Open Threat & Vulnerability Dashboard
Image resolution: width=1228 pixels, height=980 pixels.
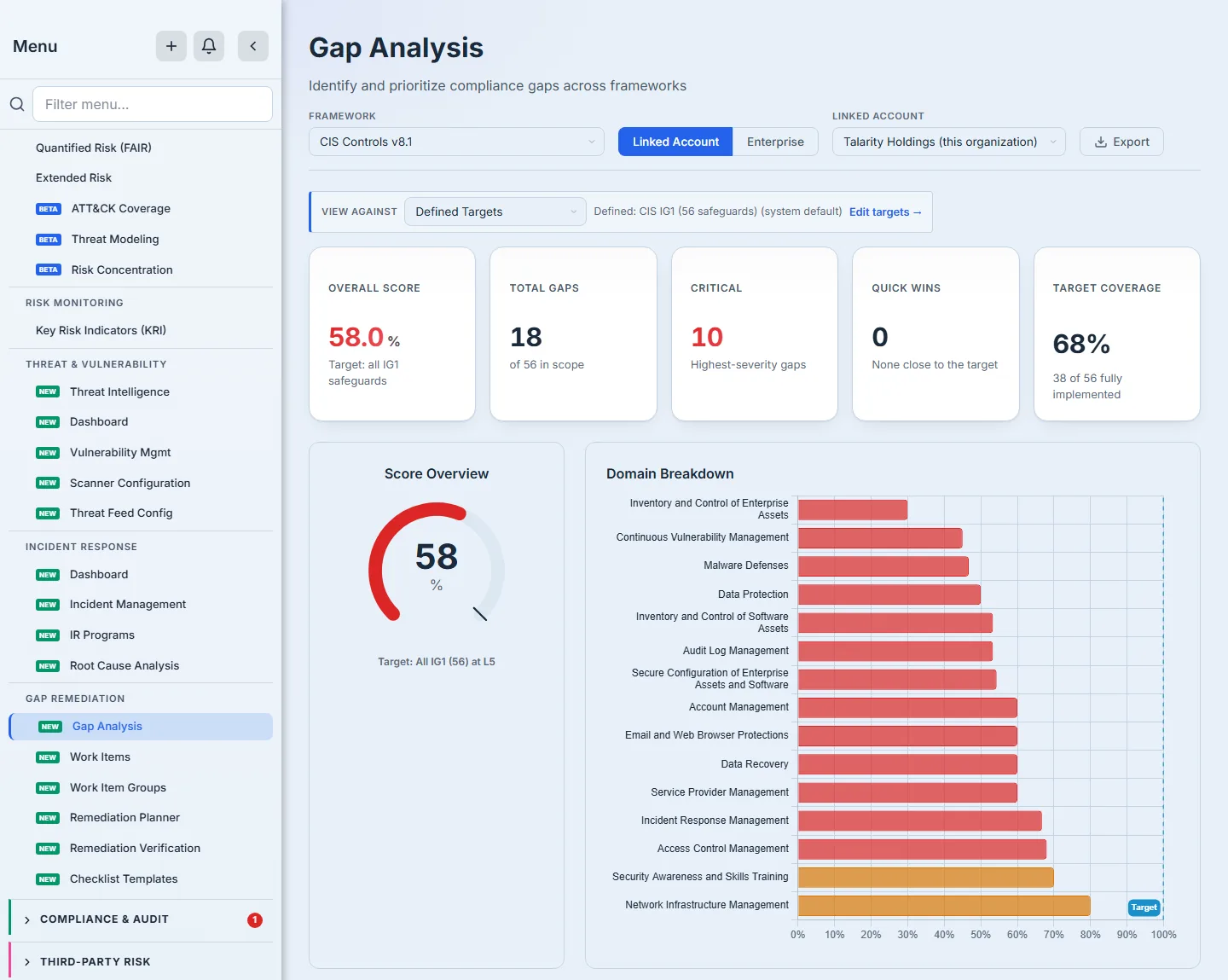pos(99,421)
